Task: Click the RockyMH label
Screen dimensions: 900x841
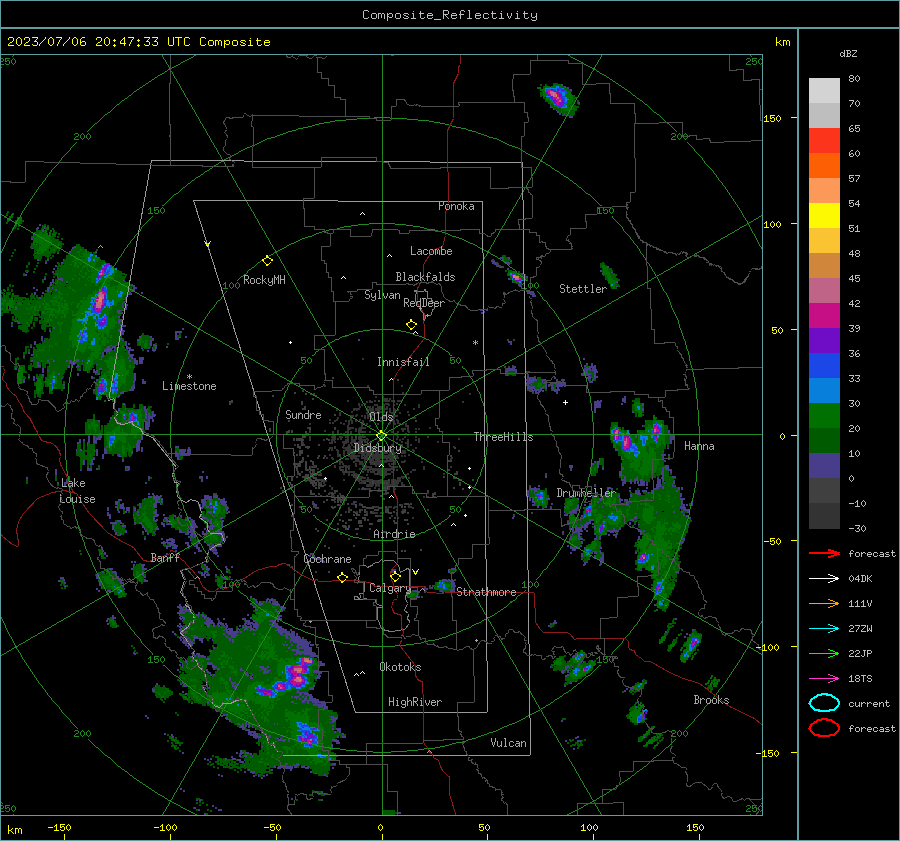Action: click(x=264, y=280)
